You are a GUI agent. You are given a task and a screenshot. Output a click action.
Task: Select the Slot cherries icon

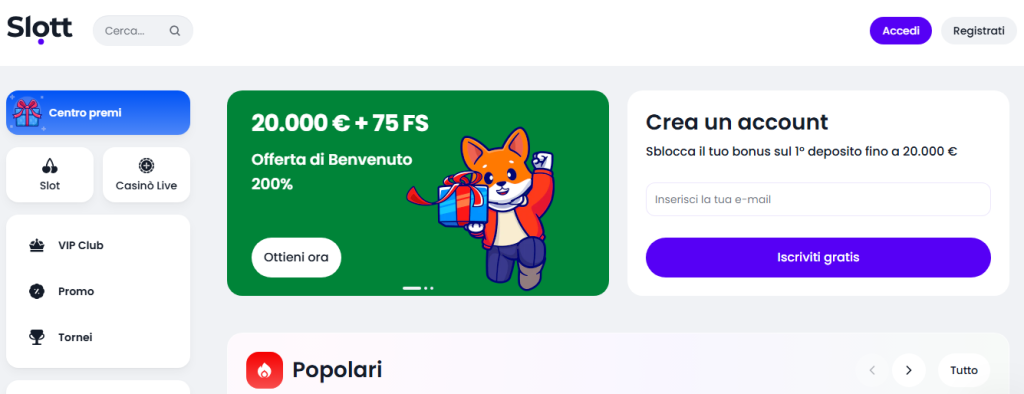pyautogui.click(x=50, y=166)
